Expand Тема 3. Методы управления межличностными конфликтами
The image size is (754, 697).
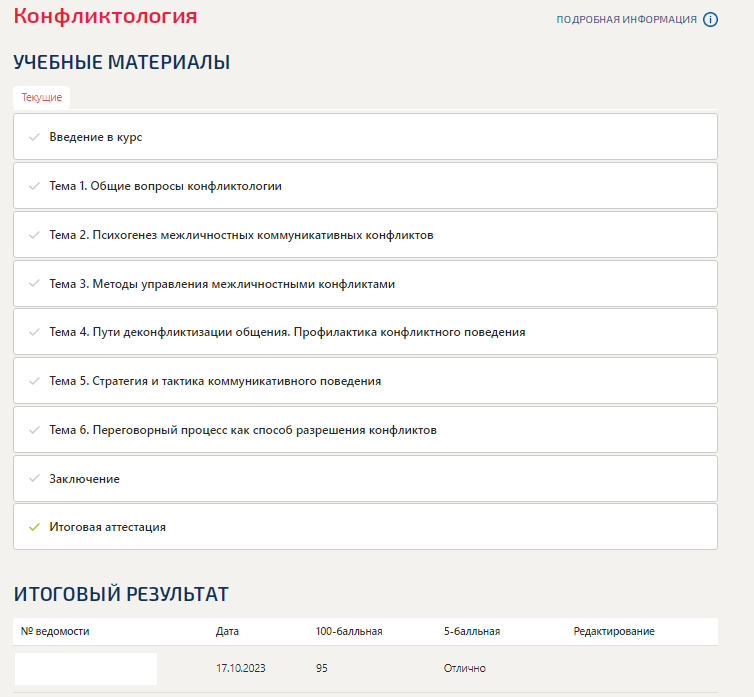point(365,284)
